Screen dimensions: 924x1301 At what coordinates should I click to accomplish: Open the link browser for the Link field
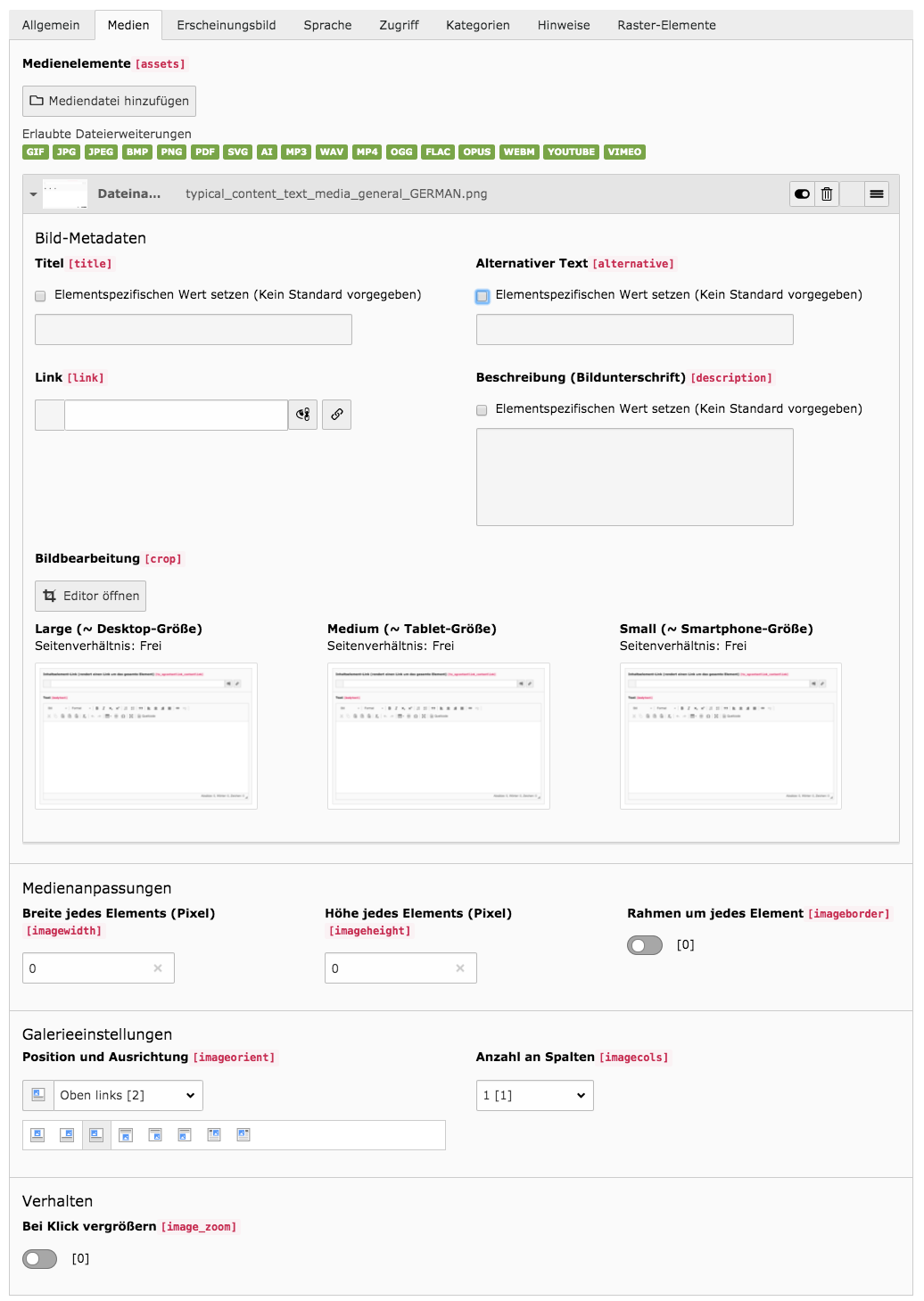(x=303, y=415)
